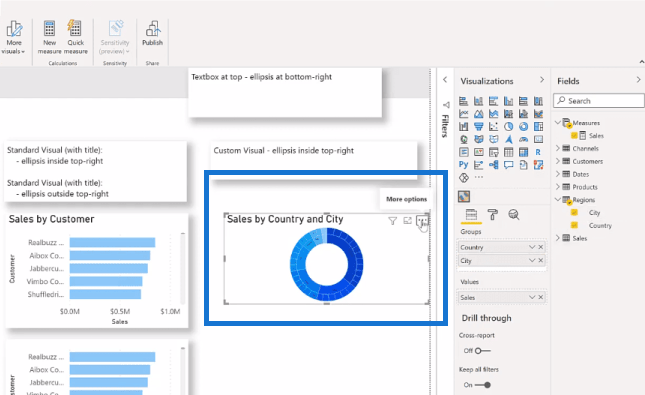Uncheck the Country field checkbox

(574, 225)
